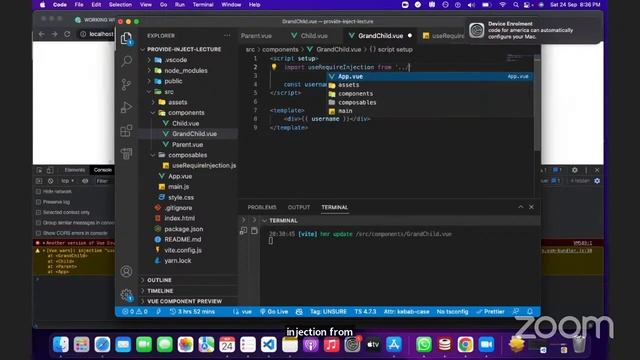Open Visual Studio Code in the dock
The width and height of the screenshot is (640, 360).
tap(269, 344)
